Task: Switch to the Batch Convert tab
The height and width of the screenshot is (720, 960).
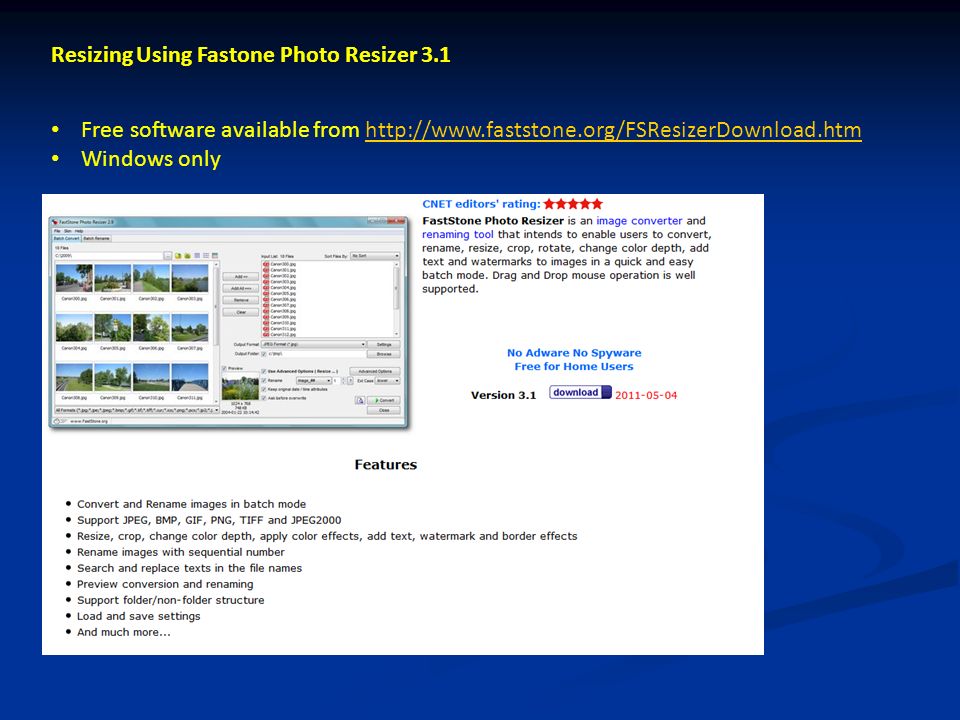Action: pyautogui.click(x=67, y=238)
